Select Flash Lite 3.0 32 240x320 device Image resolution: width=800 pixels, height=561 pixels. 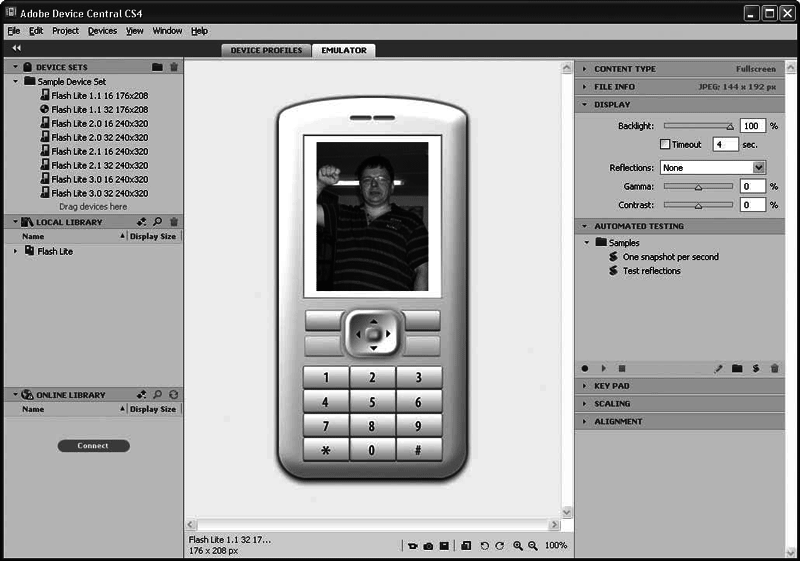(94, 193)
